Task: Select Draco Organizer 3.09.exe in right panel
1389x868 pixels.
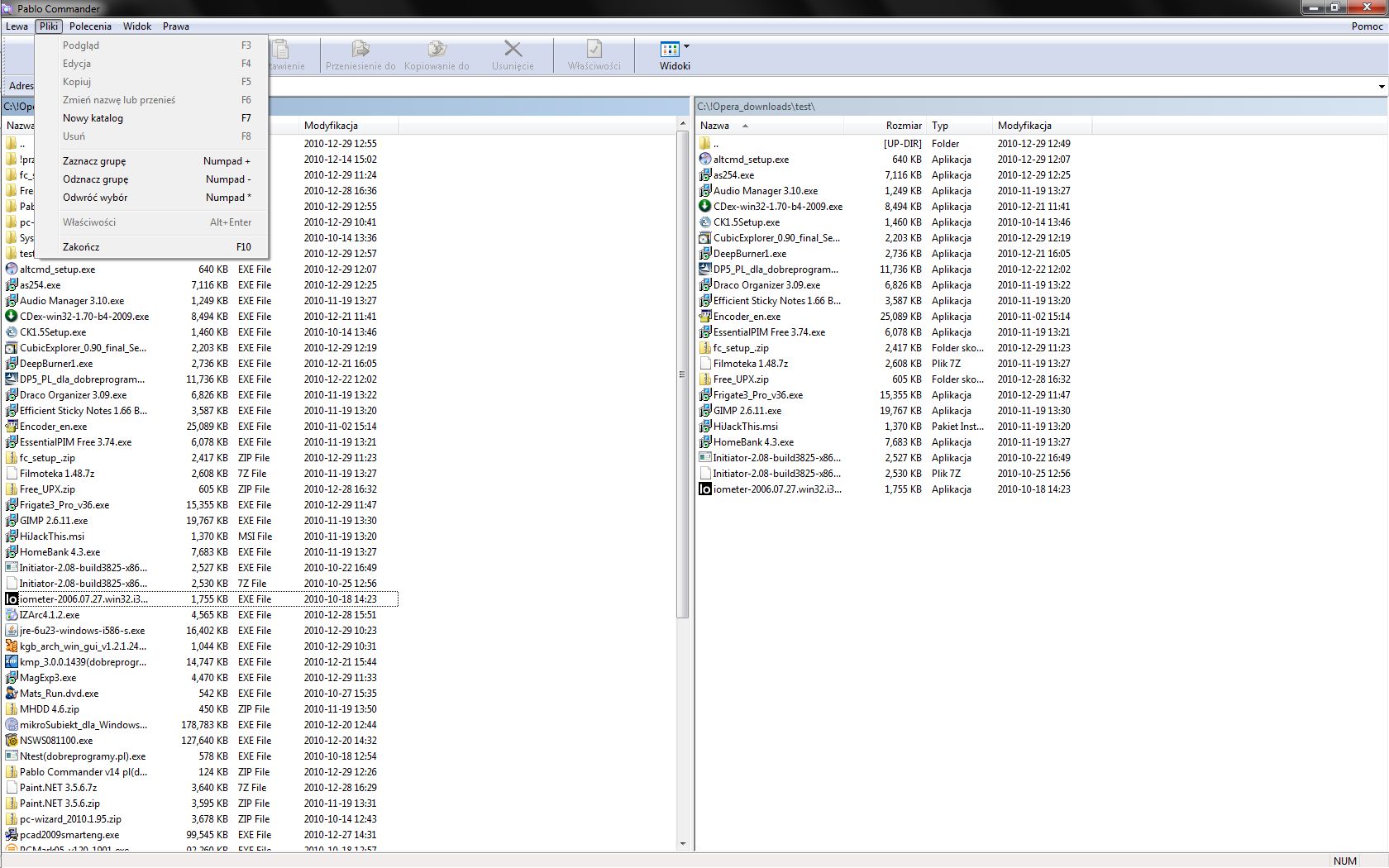Action: (767, 285)
